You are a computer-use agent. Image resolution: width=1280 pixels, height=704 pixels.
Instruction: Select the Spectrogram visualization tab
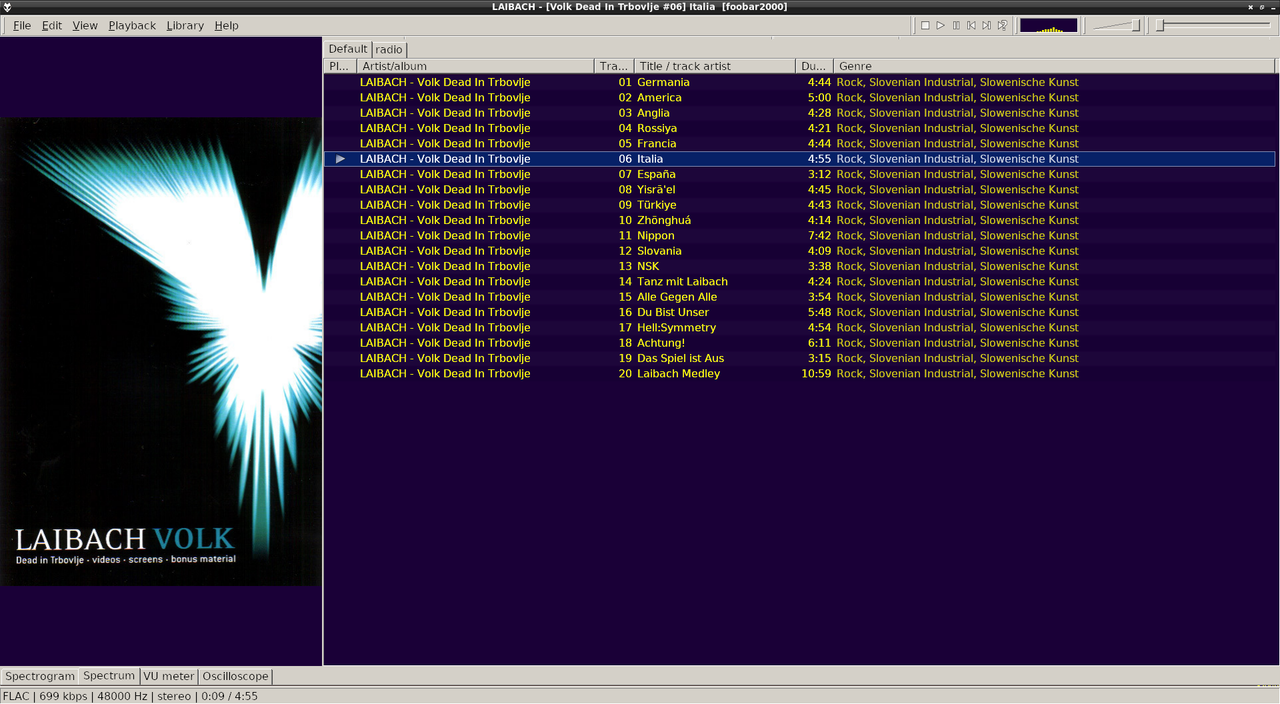40,676
